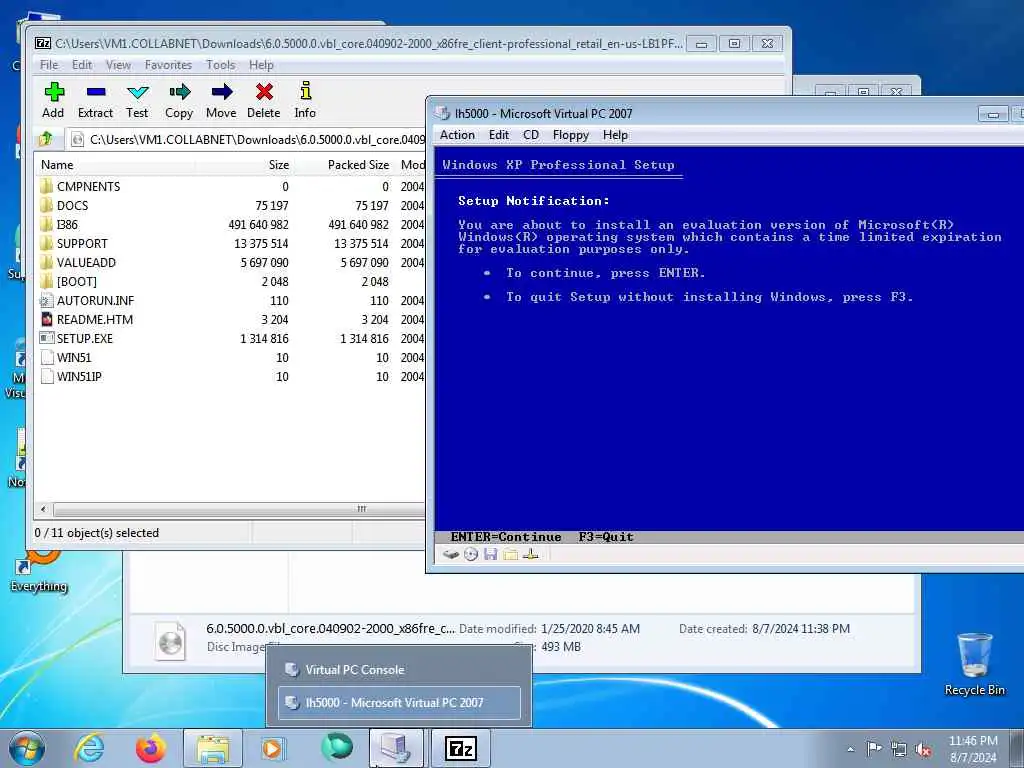Click the 7-Zip taskbar icon
Screen dimensions: 1024x768
coord(460,748)
